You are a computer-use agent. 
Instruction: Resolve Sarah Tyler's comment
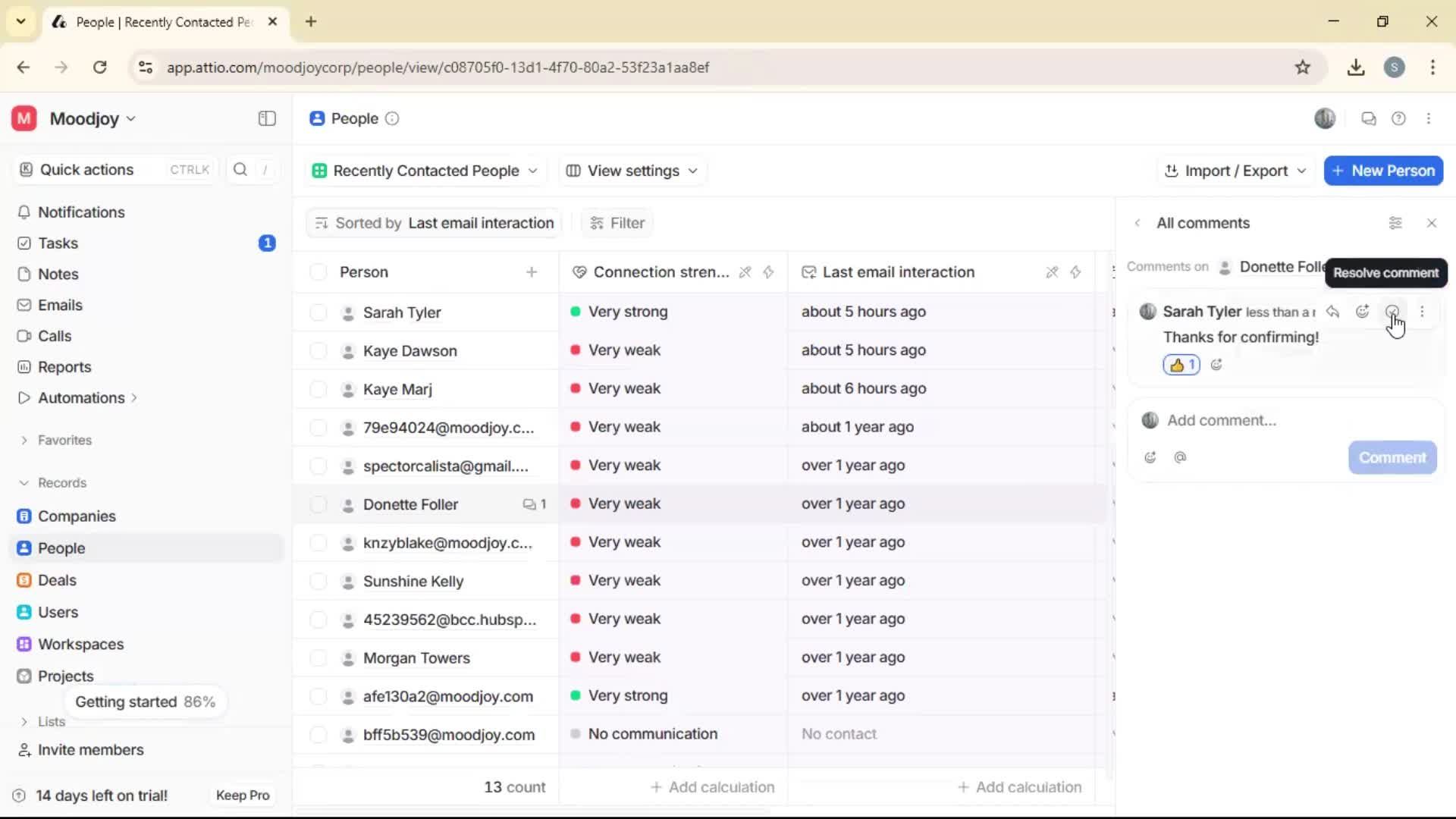tap(1393, 311)
